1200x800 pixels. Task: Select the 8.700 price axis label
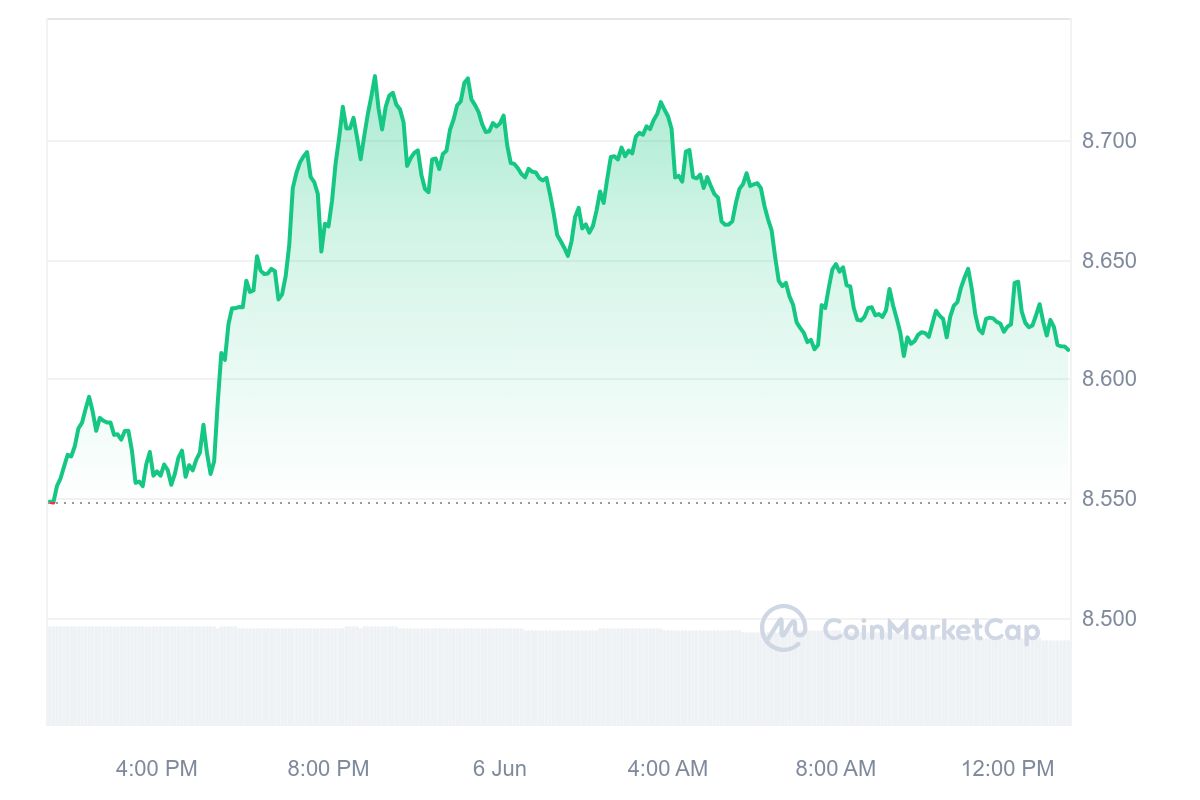coord(1110,140)
